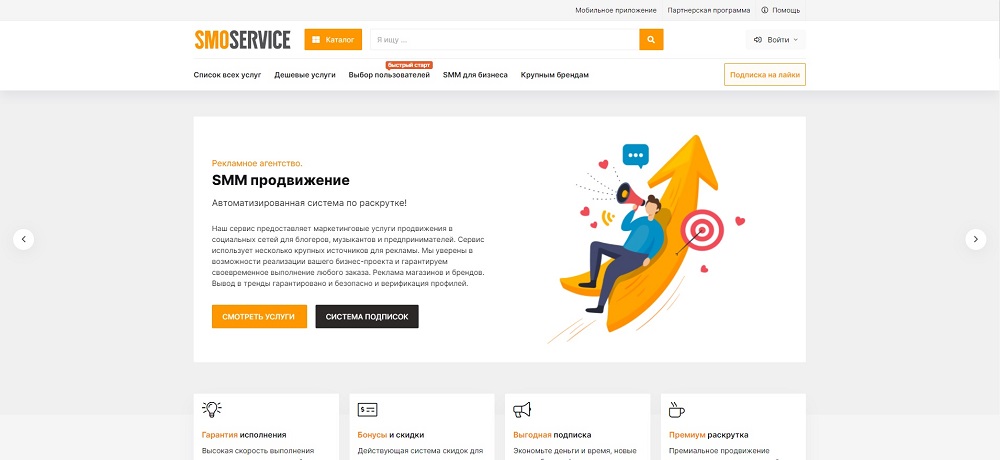Click the СИСТЕМА ПОДПИСОК button
Image resolution: width=1000 pixels, height=460 pixels.
(x=367, y=316)
